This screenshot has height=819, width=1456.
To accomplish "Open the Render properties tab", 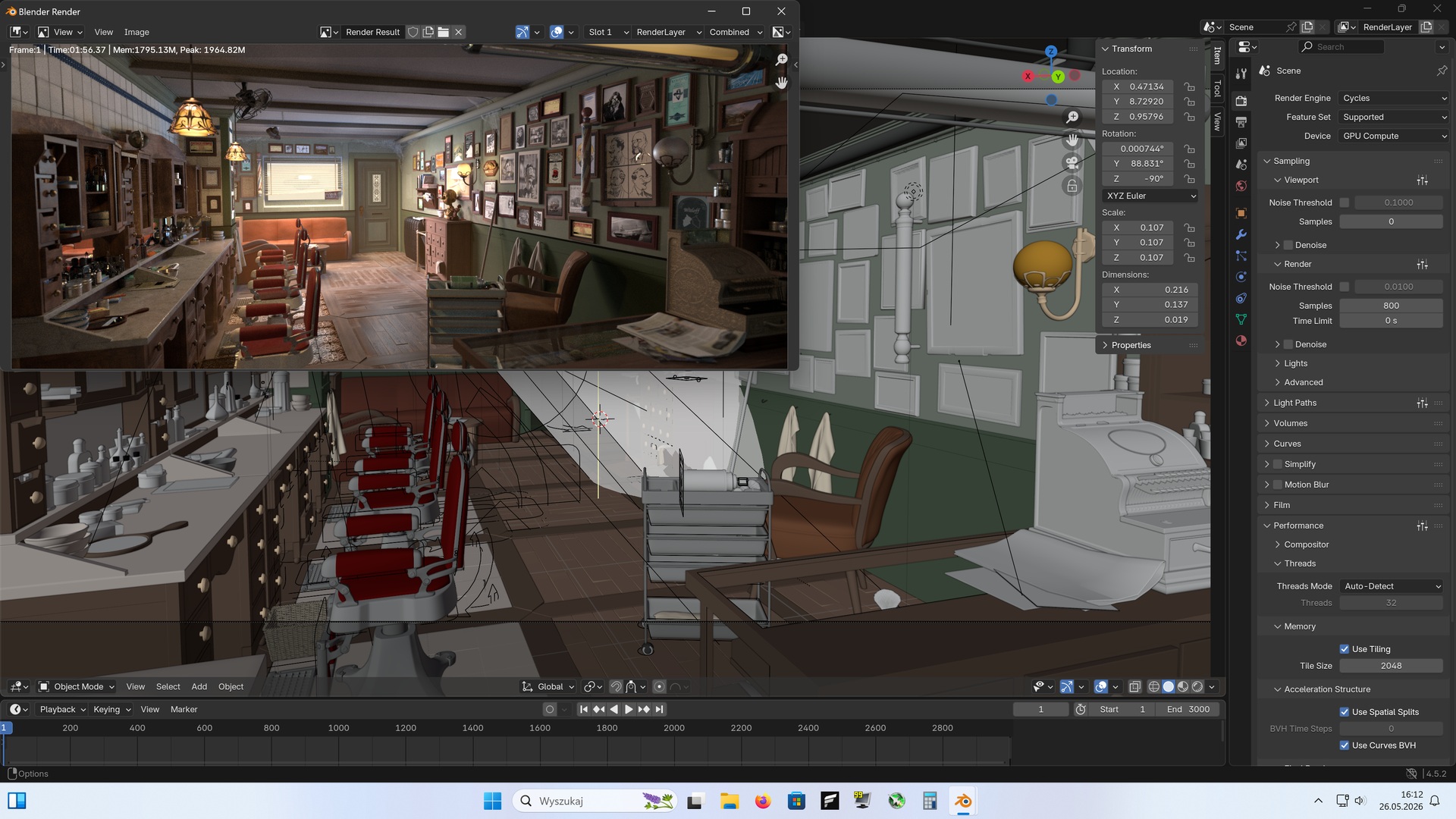I will coord(1241,101).
